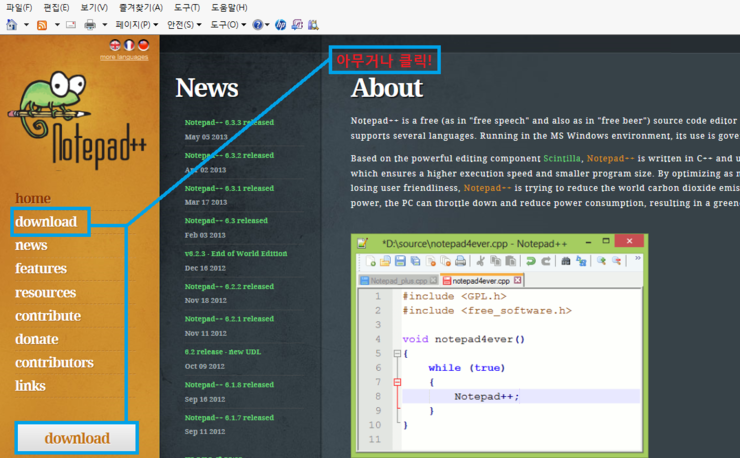This screenshot has width=740, height=458.
Task: Open the 'resources' sidebar link
Action: (x=45, y=292)
